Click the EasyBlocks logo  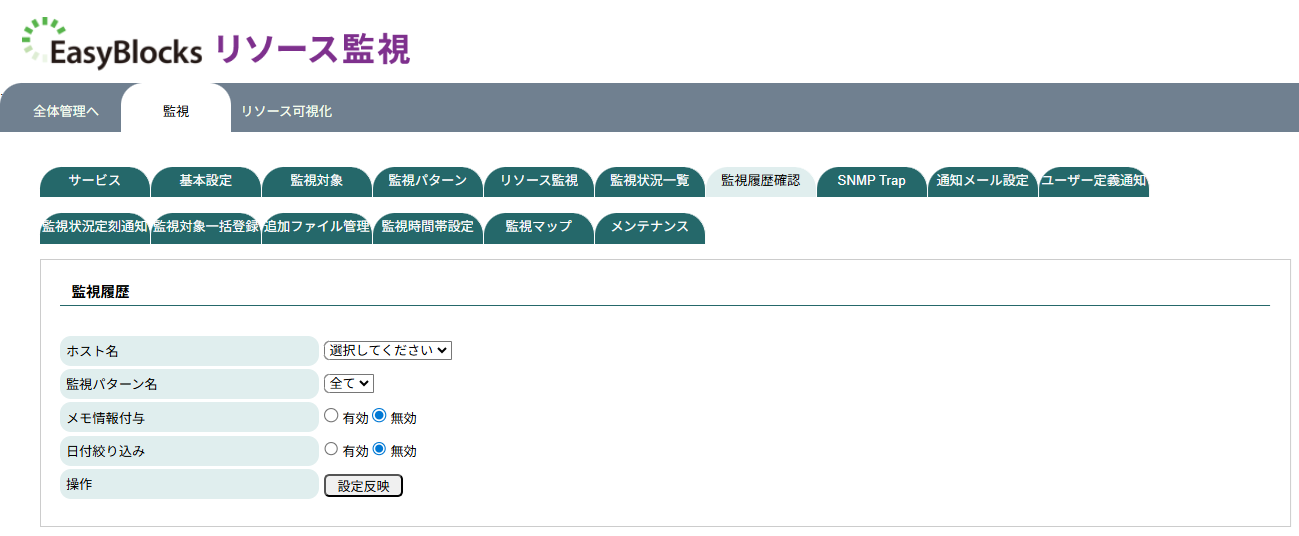[x=112, y=43]
